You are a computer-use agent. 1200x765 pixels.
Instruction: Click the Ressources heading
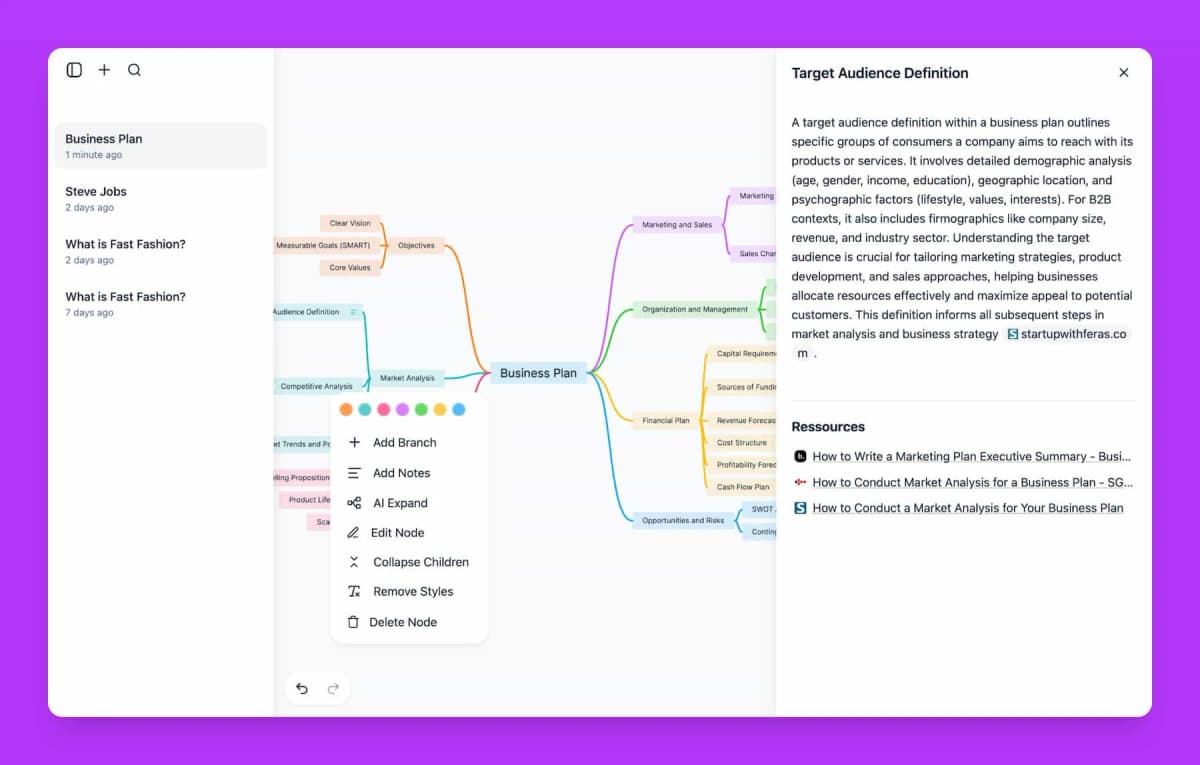pos(828,427)
